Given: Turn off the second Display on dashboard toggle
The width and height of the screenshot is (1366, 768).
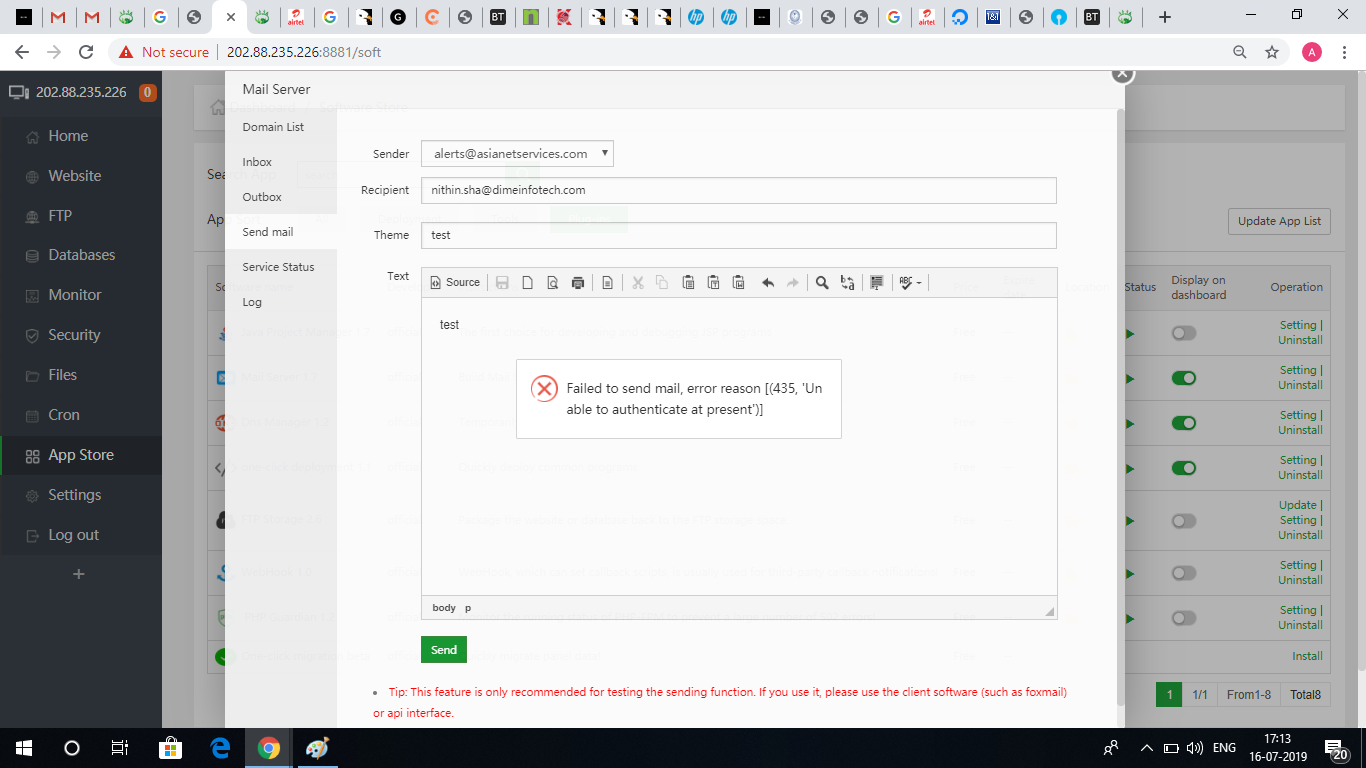Looking at the screenshot, I should 1184,378.
